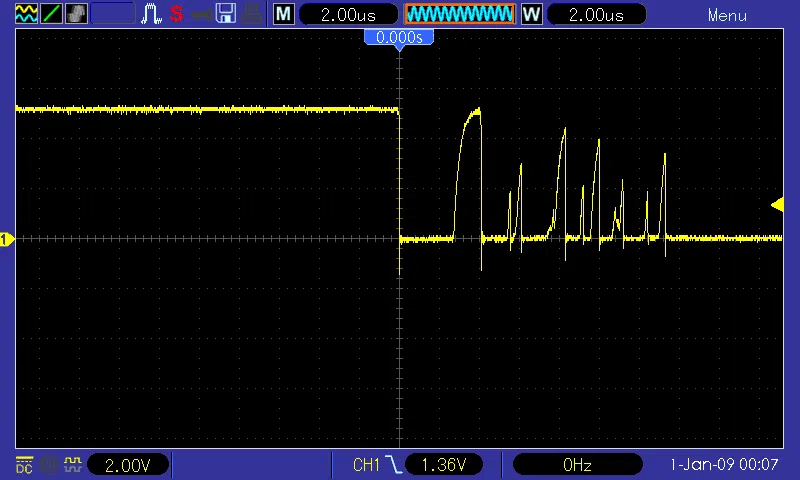This screenshot has height=480, width=800.
Task: Click the yellow trigger level arrow marker
Action: [777, 205]
